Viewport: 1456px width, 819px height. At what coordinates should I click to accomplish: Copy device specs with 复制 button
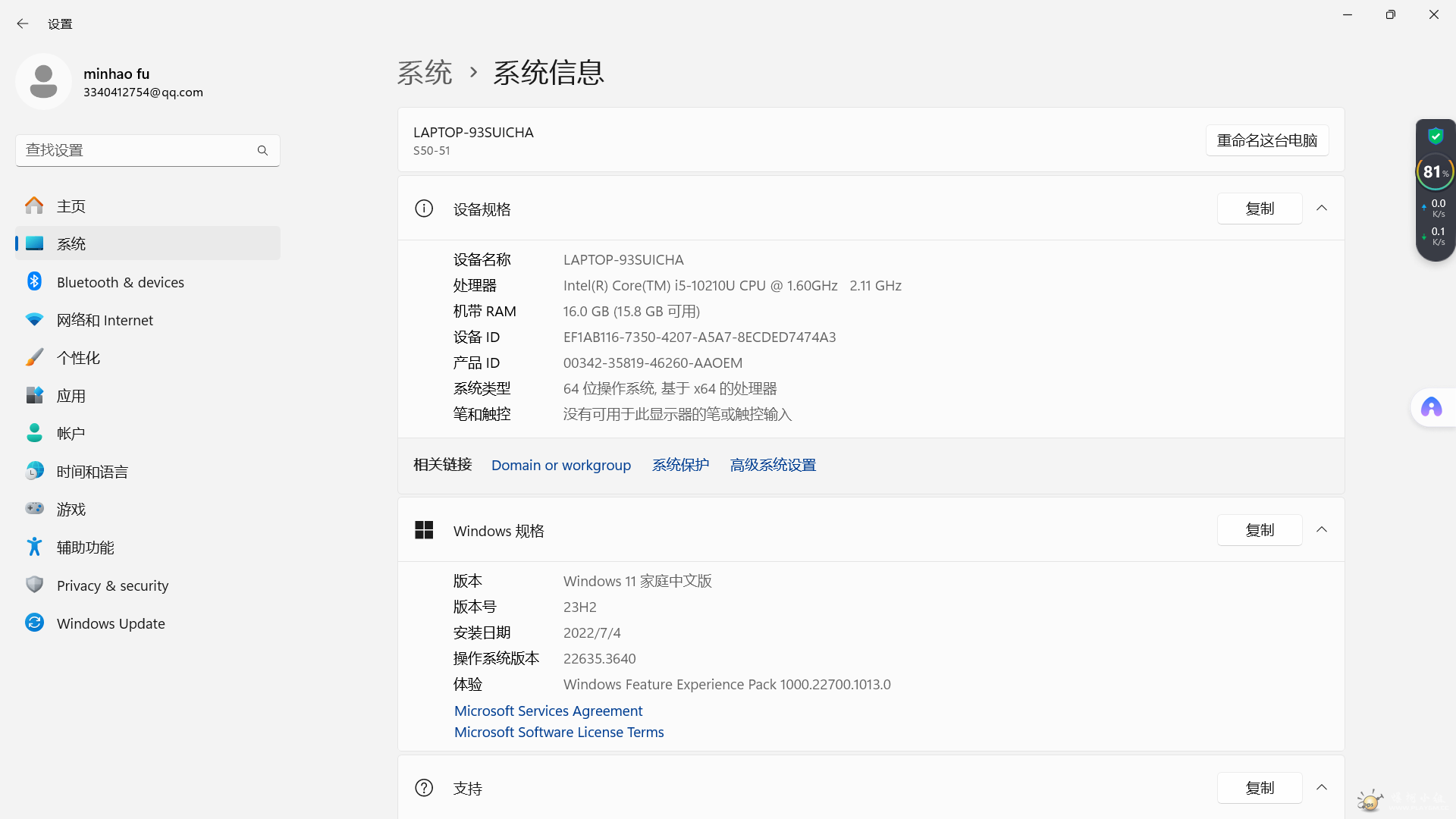click(1259, 209)
